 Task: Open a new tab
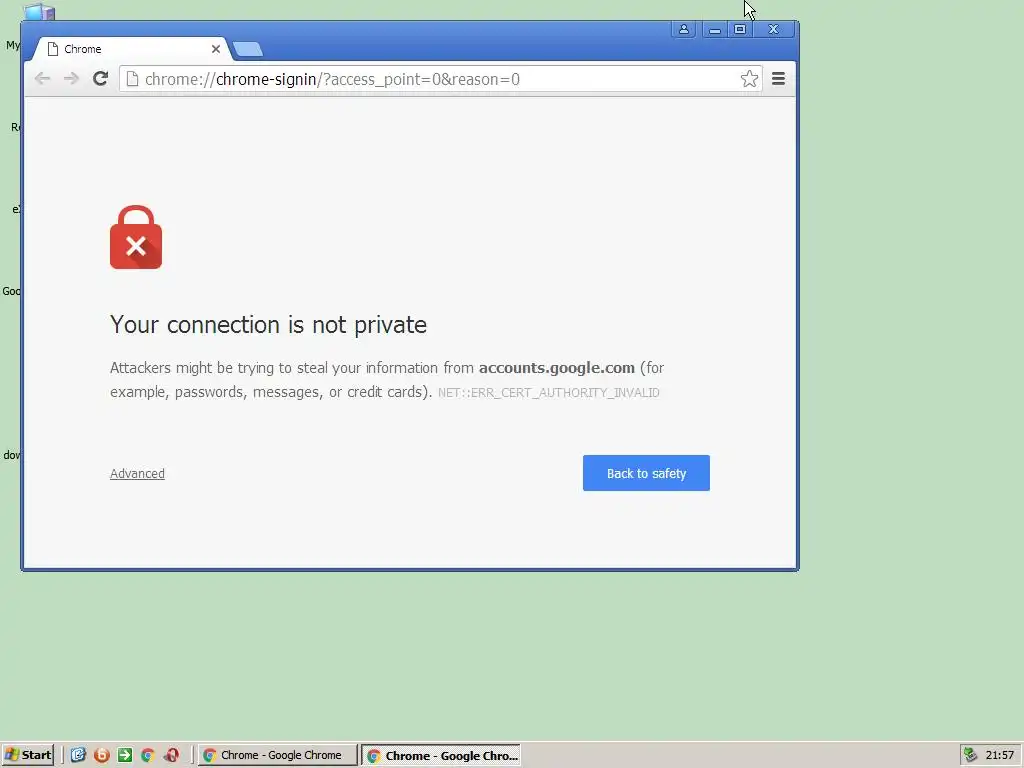click(x=248, y=49)
